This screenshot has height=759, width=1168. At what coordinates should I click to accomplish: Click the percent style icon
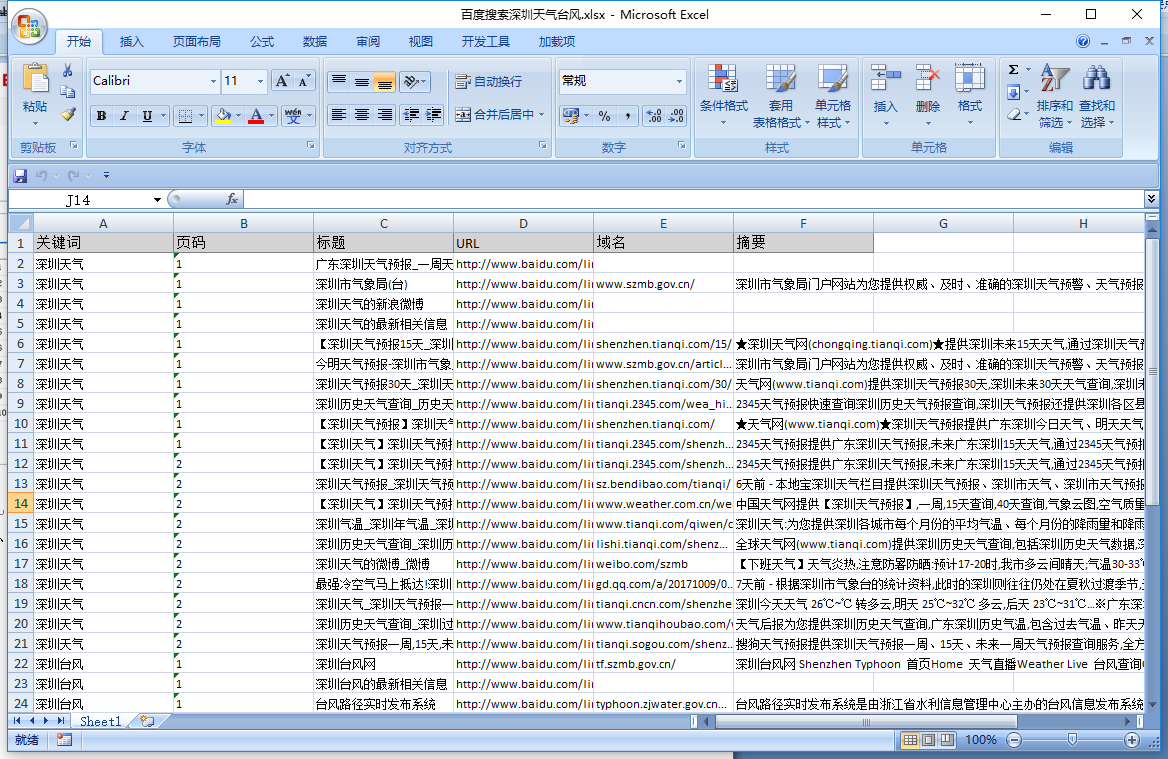point(605,115)
